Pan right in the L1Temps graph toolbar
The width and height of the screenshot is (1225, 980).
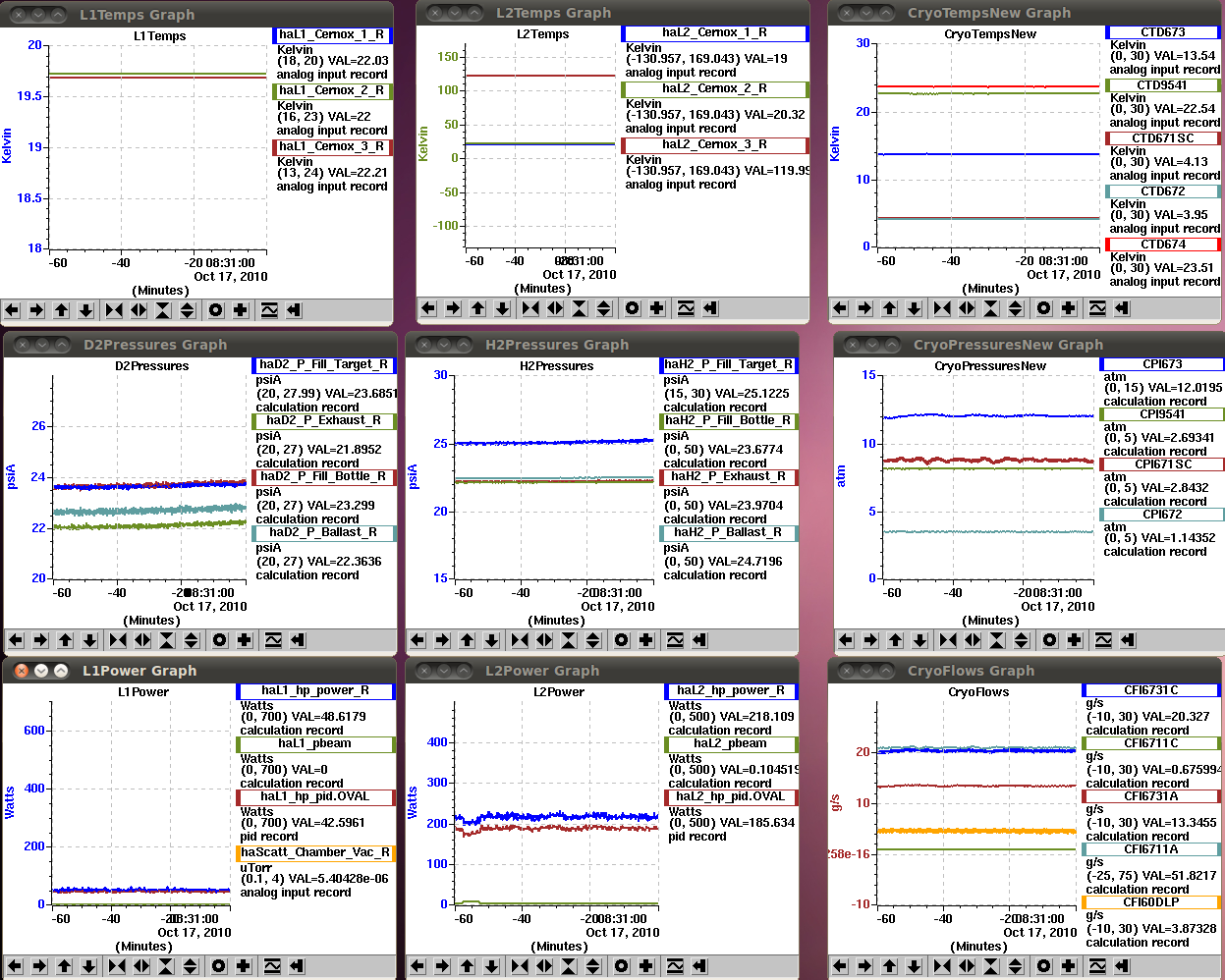click(37, 310)
